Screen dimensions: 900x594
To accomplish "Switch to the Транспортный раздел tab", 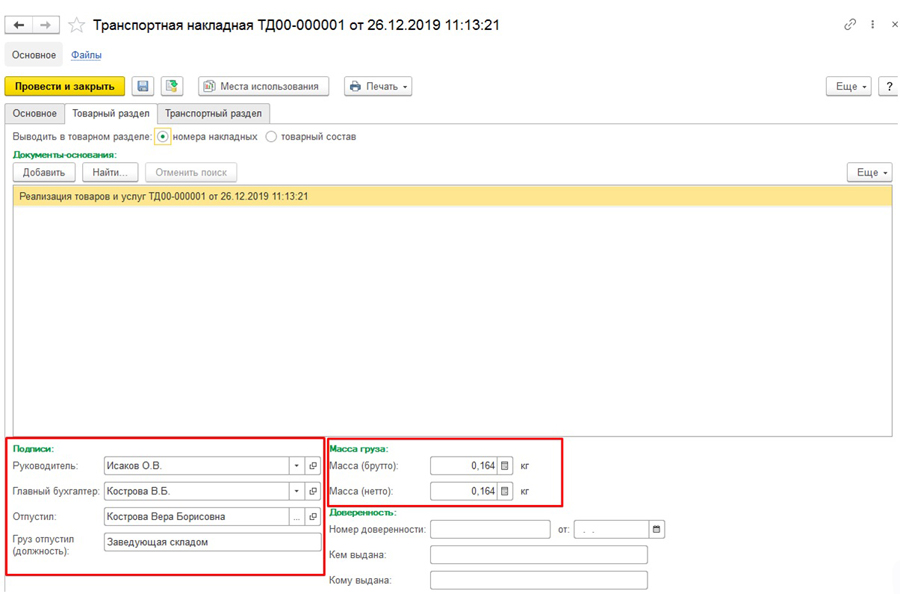I will tap(215, 114).
